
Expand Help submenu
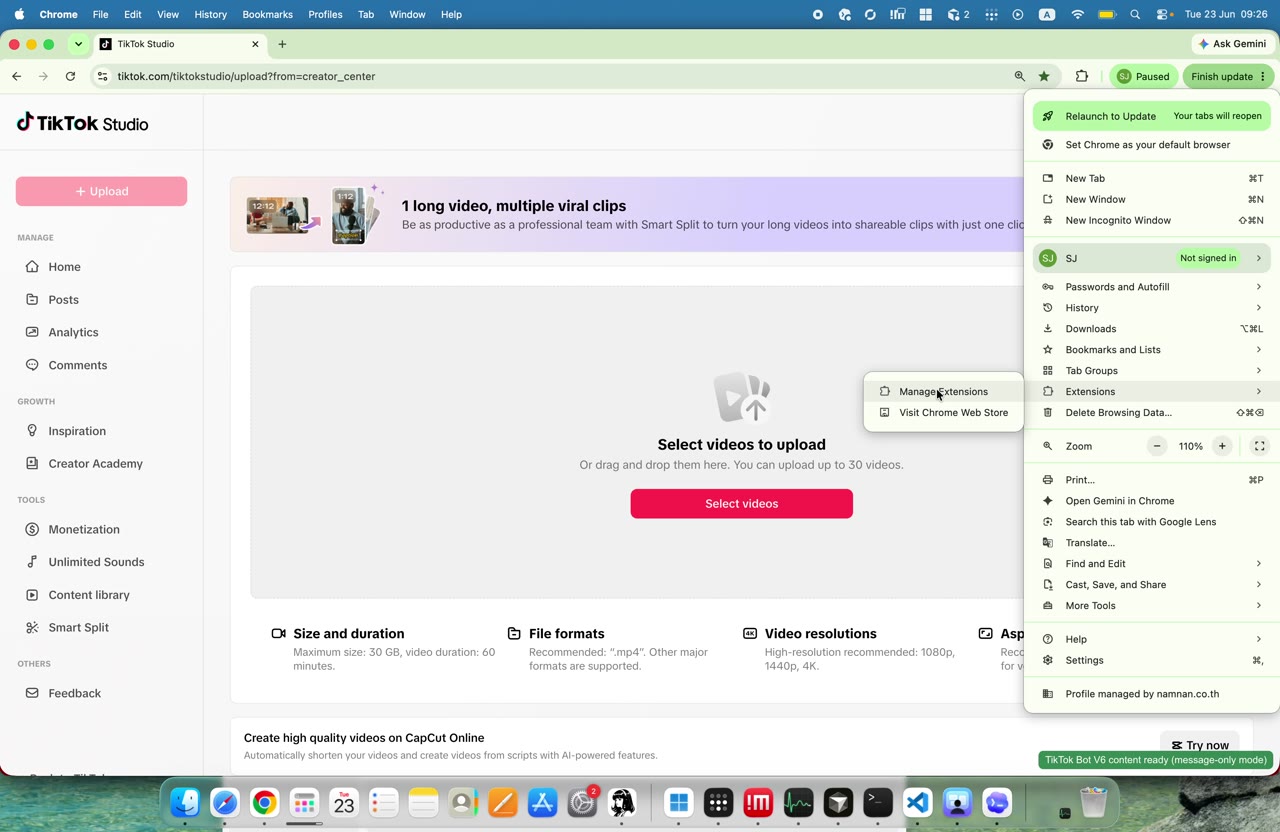1152,639
